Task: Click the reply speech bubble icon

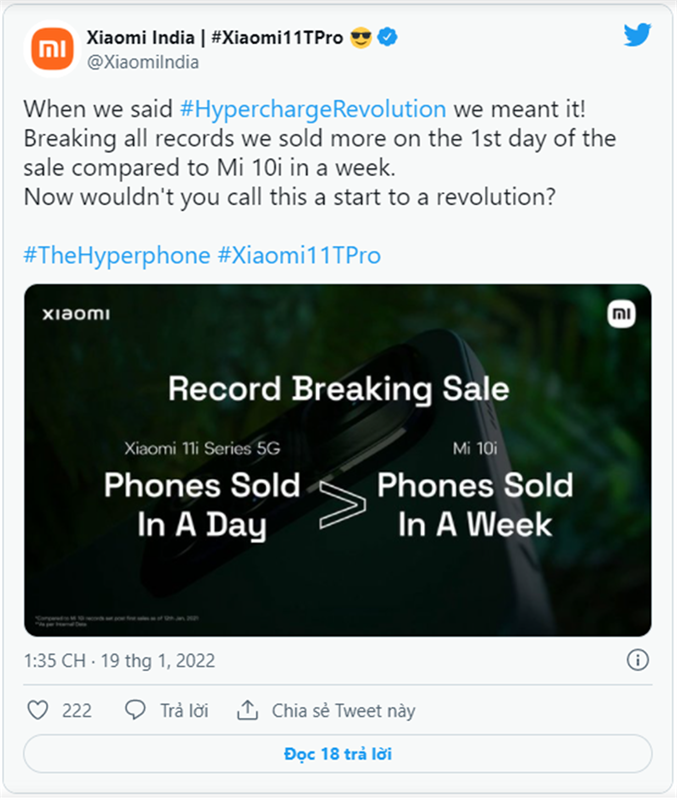Action: 136,711
